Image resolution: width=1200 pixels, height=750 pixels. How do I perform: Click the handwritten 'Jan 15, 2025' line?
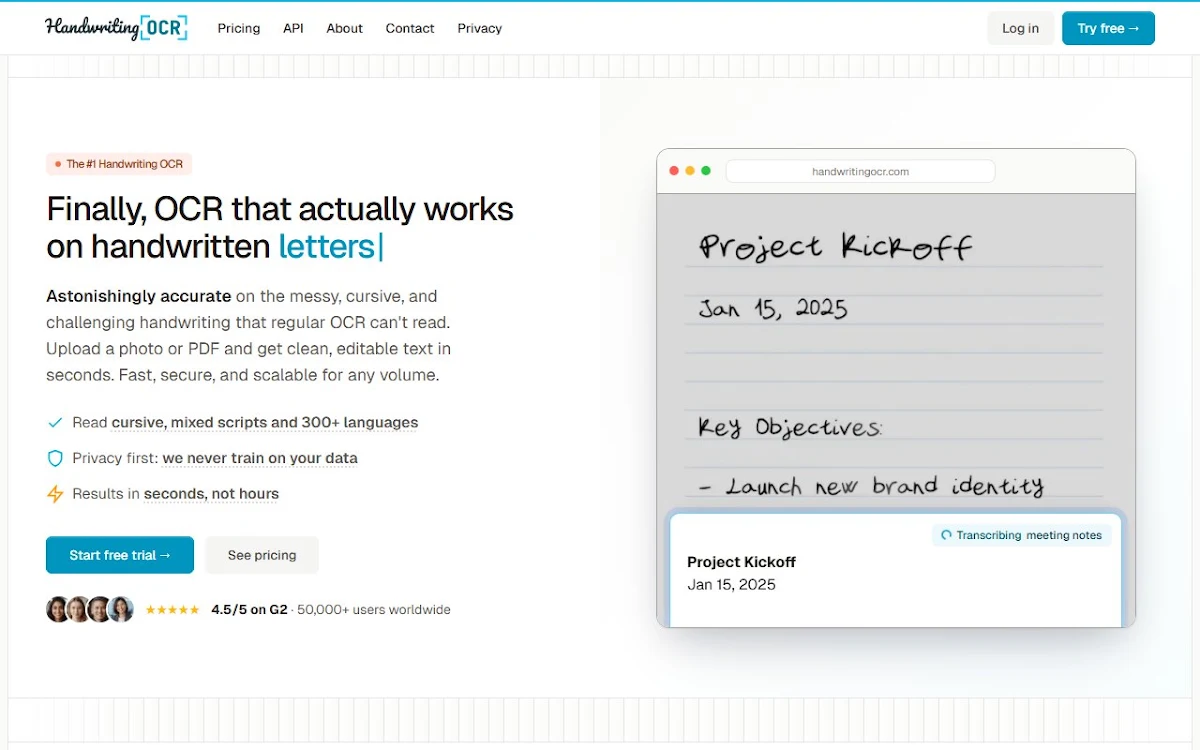click(773, 307)
